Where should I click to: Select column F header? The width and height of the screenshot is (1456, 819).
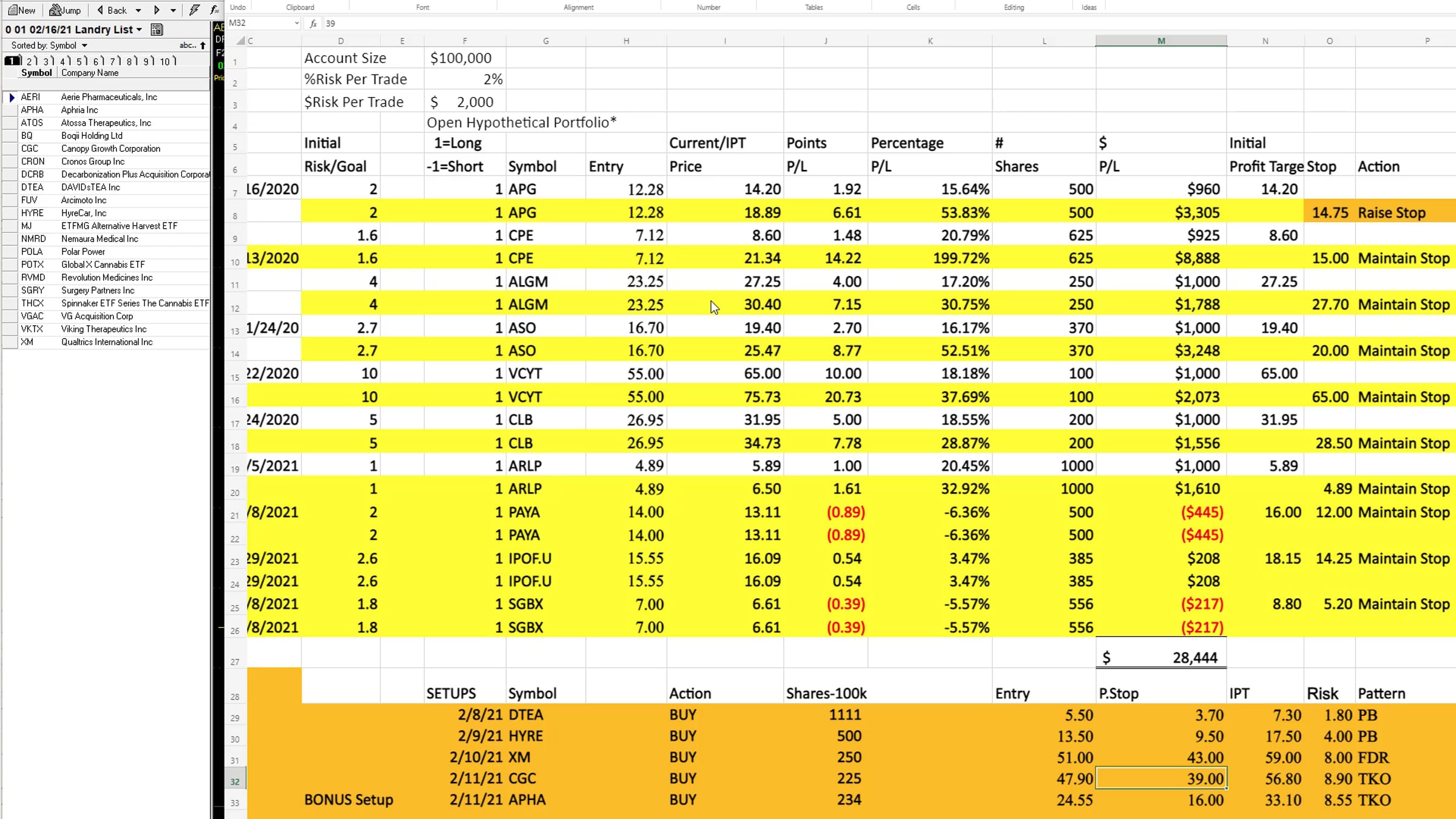[x=465, y=41]
